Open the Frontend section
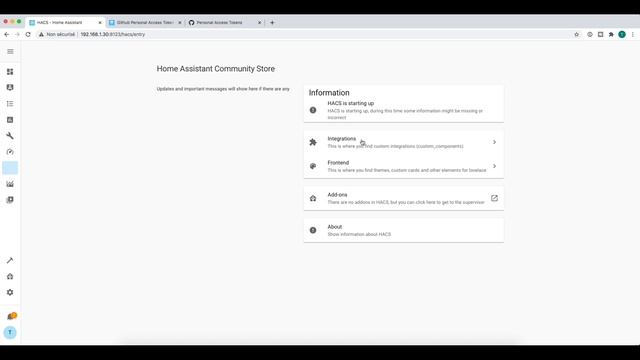This screenshot has height=360, width=640. [404, 166]
